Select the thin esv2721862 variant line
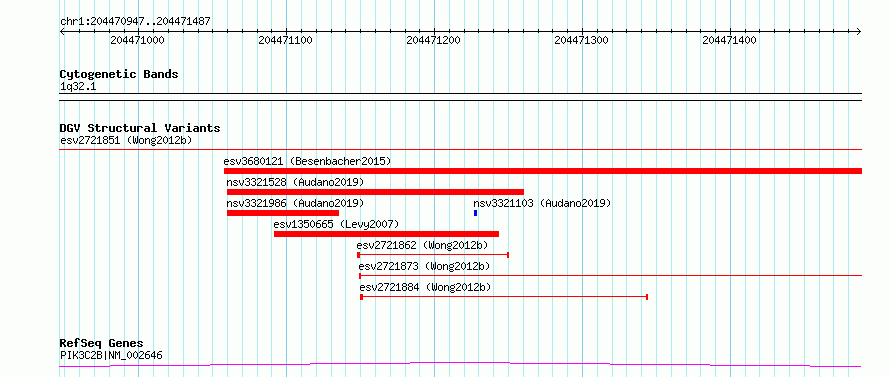Image resolution: width=890 pixels, height=377 pixels. click(433, 255)
